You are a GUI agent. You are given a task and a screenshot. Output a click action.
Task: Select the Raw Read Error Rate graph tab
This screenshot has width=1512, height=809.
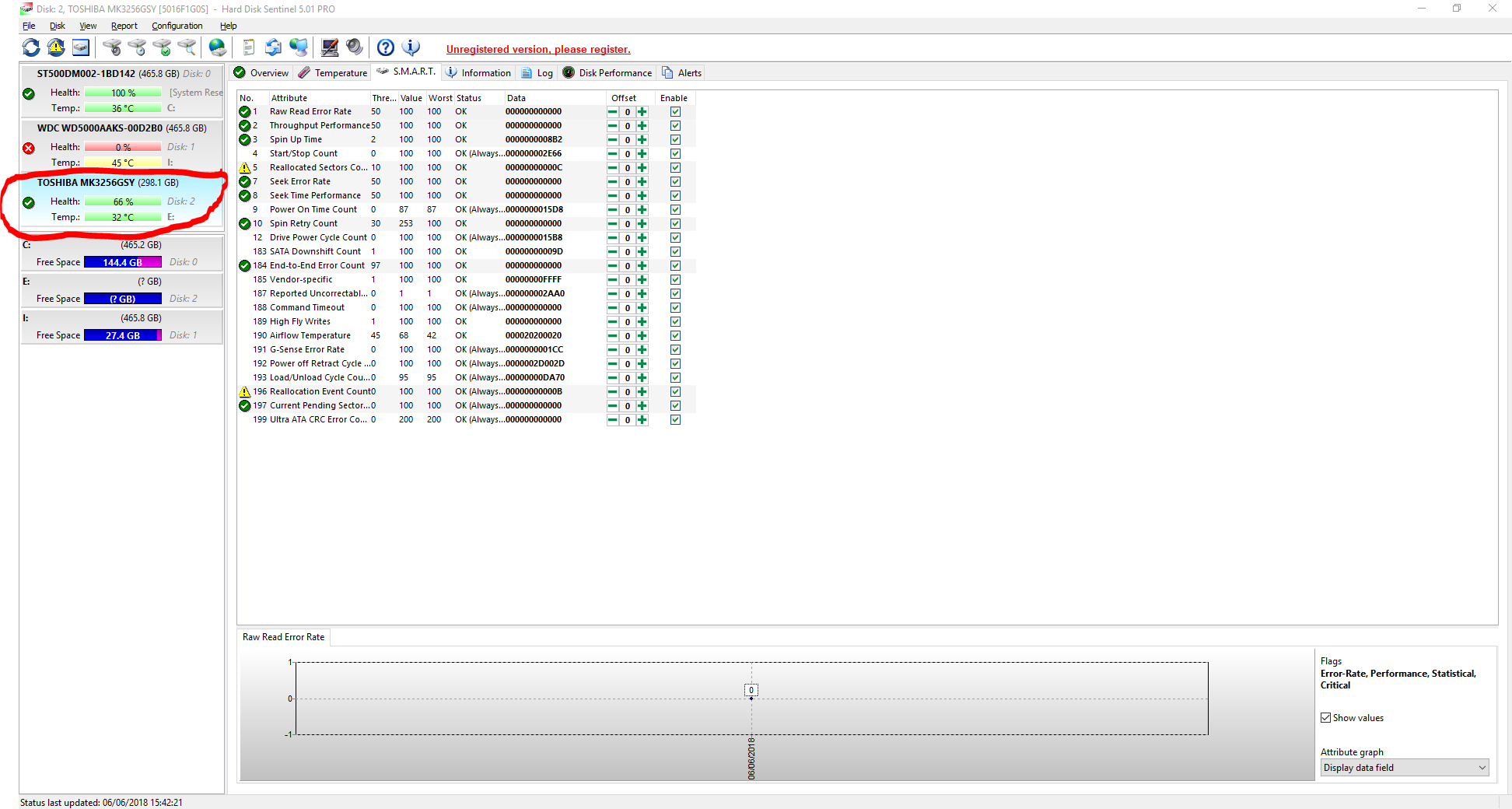click(284, 637)
